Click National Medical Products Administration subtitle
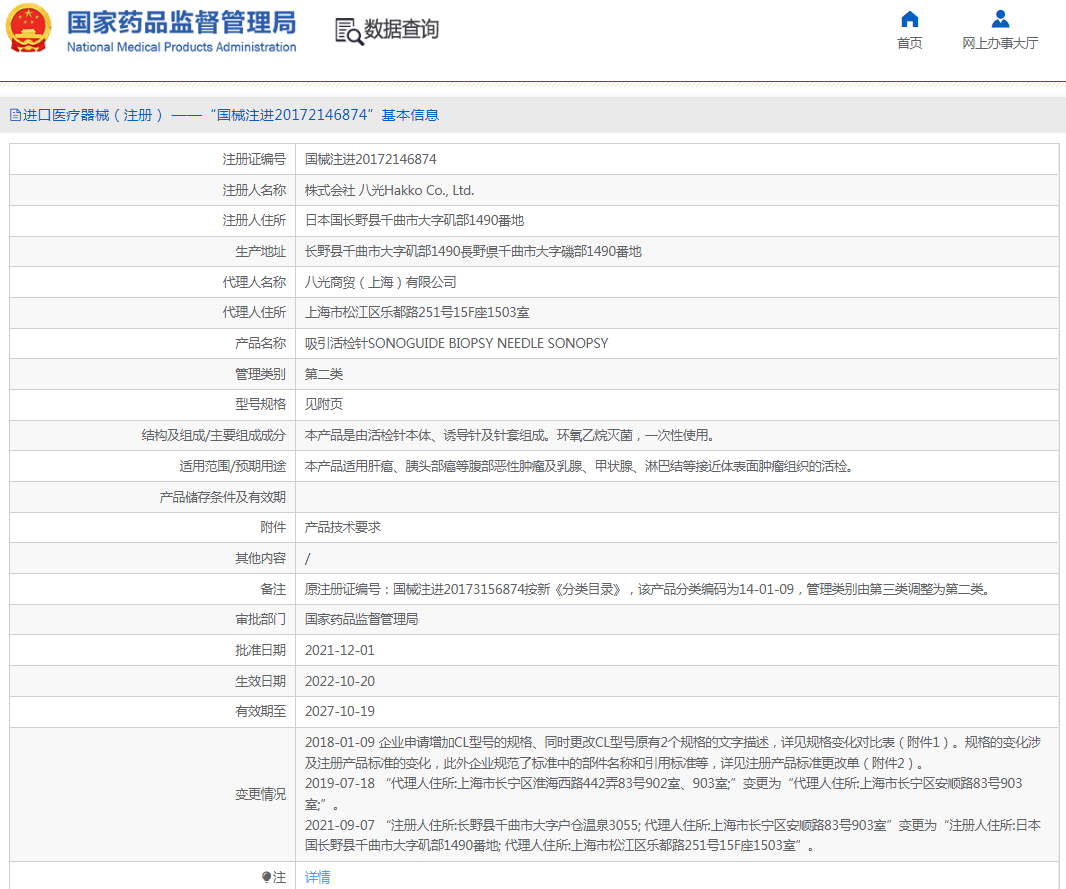The width and height of the screenshot is (1066, 889). 182,47
